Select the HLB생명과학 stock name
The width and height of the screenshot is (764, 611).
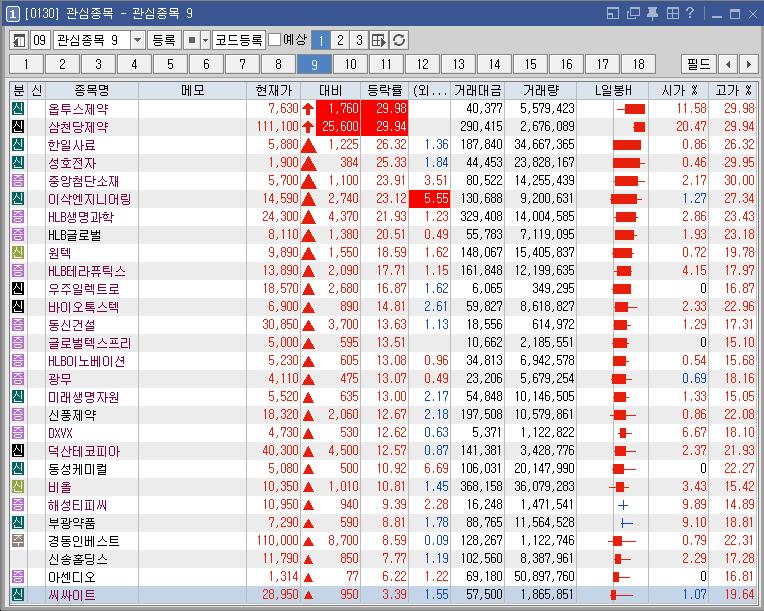(x=81, y=217)
